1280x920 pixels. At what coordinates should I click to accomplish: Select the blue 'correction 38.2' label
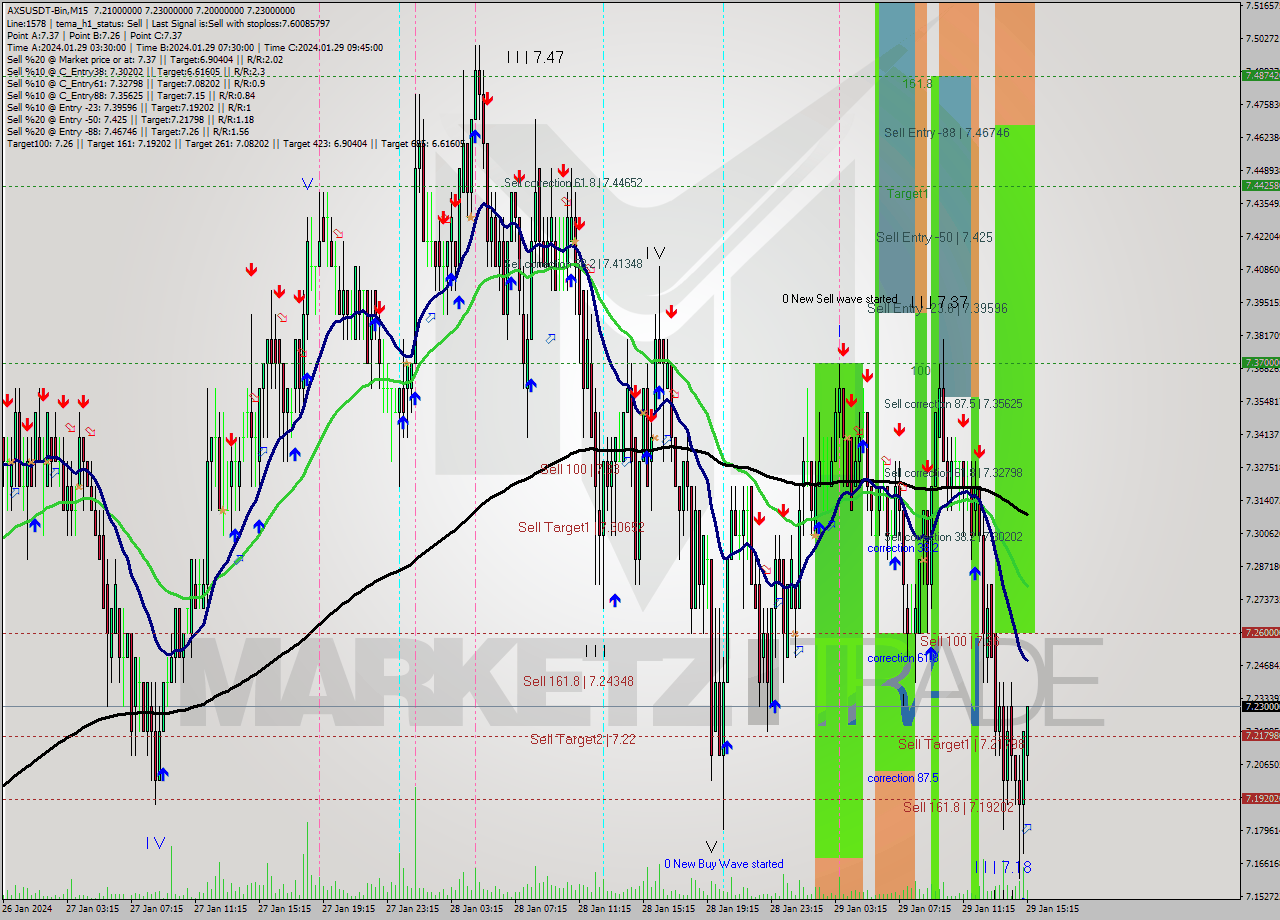[902, 548]
